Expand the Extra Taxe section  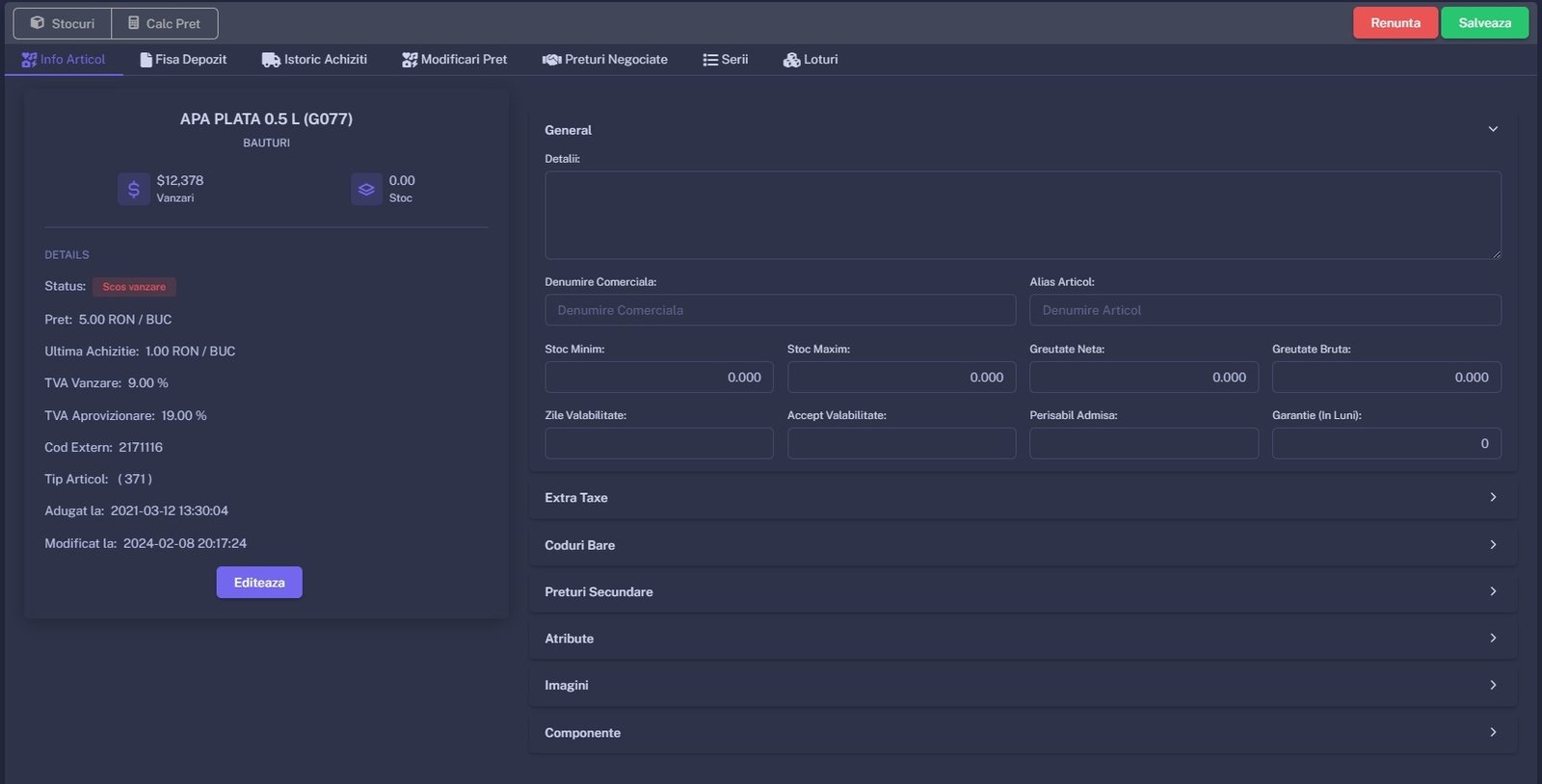click(x=1024, y=497)
